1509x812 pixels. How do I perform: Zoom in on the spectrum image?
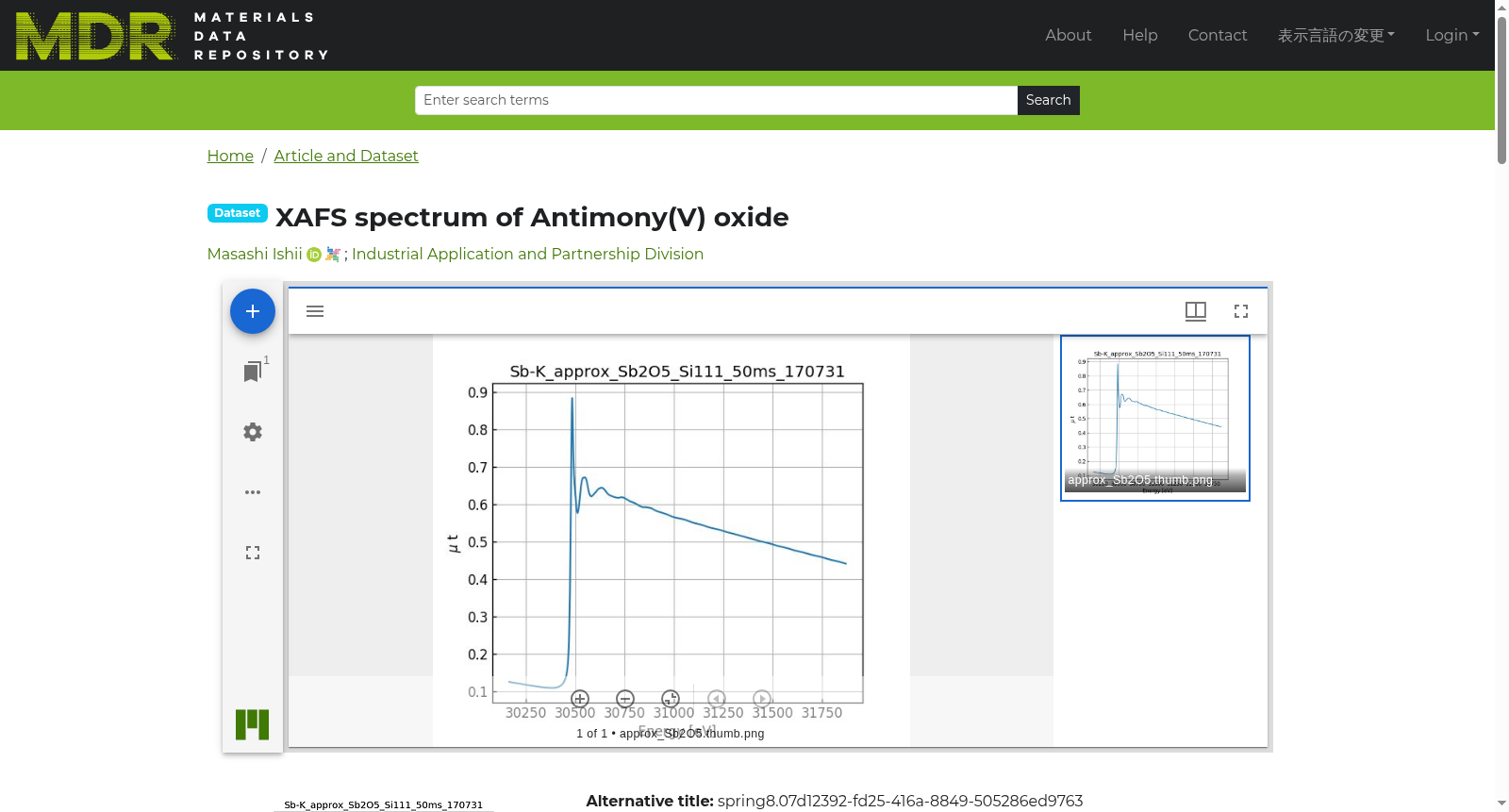pyautogui.click(x=580, y=699)
